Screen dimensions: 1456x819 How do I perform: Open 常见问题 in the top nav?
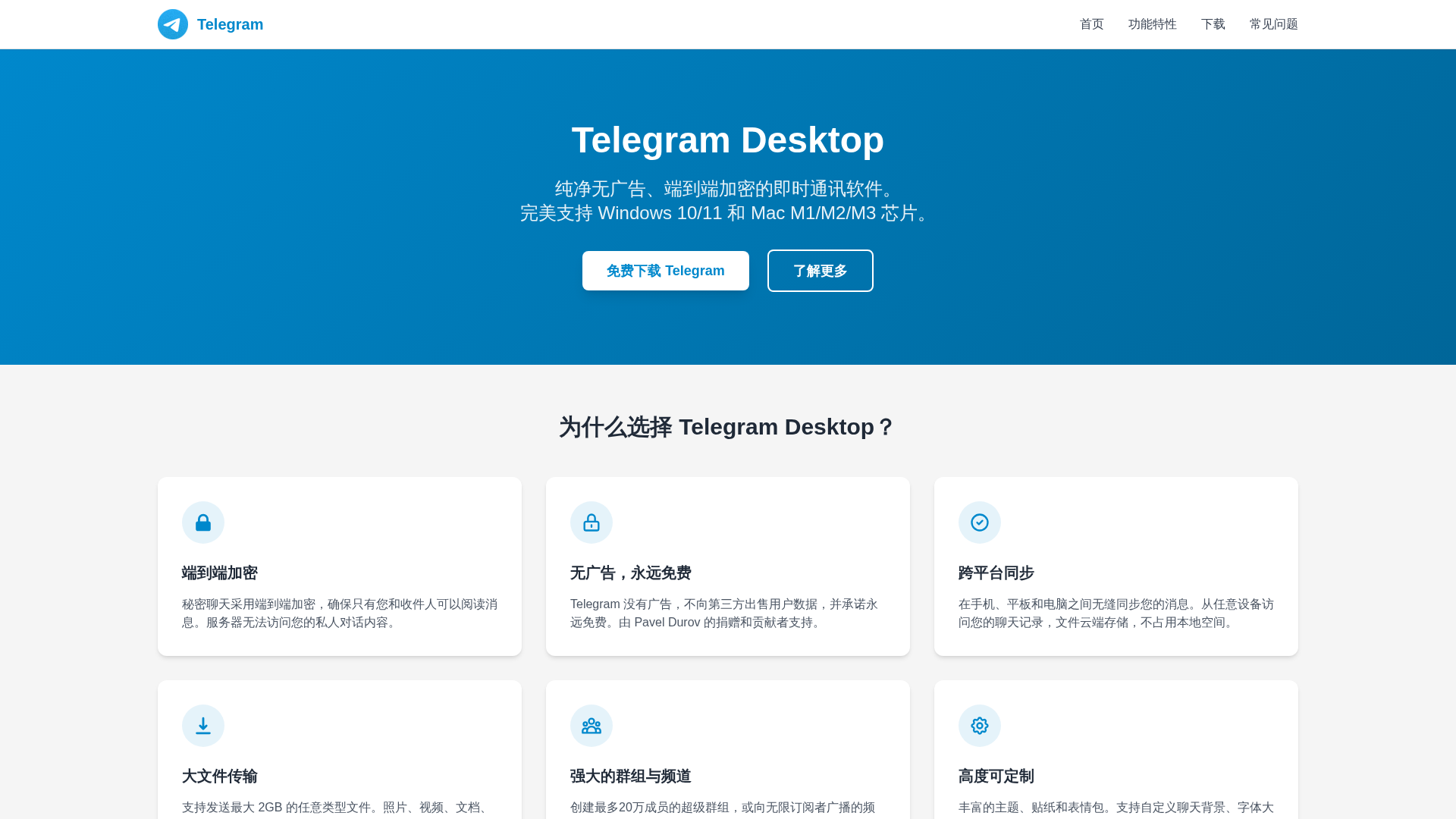tap(1274, 24)
